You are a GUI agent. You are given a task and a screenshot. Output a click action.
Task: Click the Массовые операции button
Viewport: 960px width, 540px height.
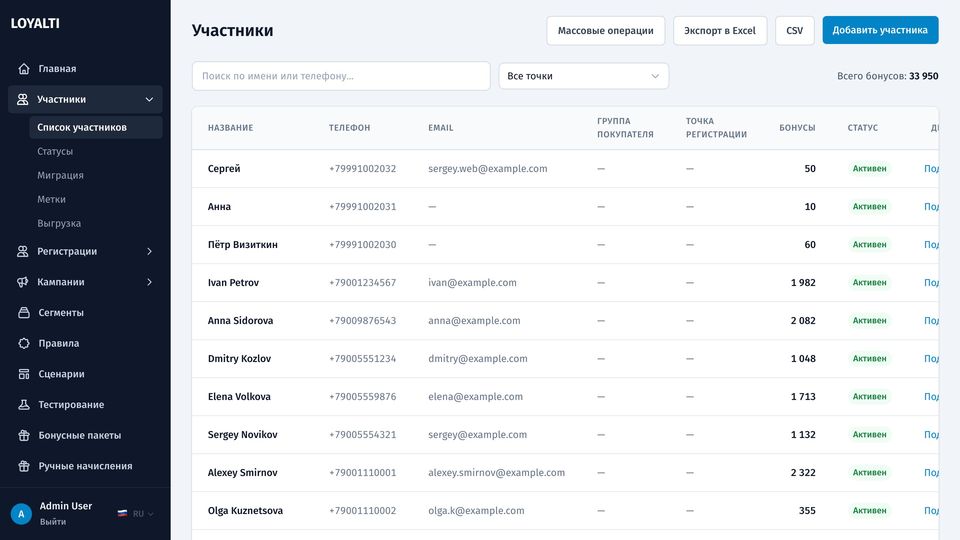click(x=606, y=31)
